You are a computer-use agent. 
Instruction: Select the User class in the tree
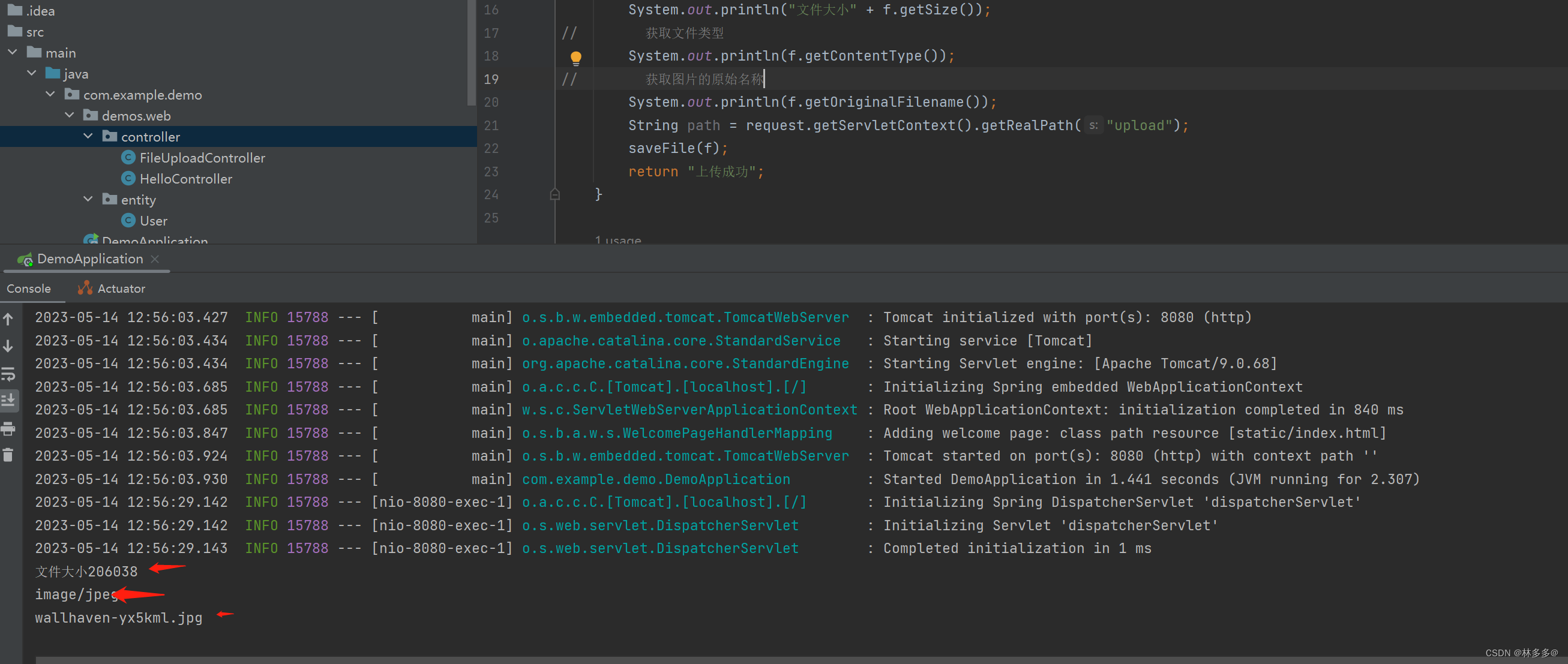(154, 221)
